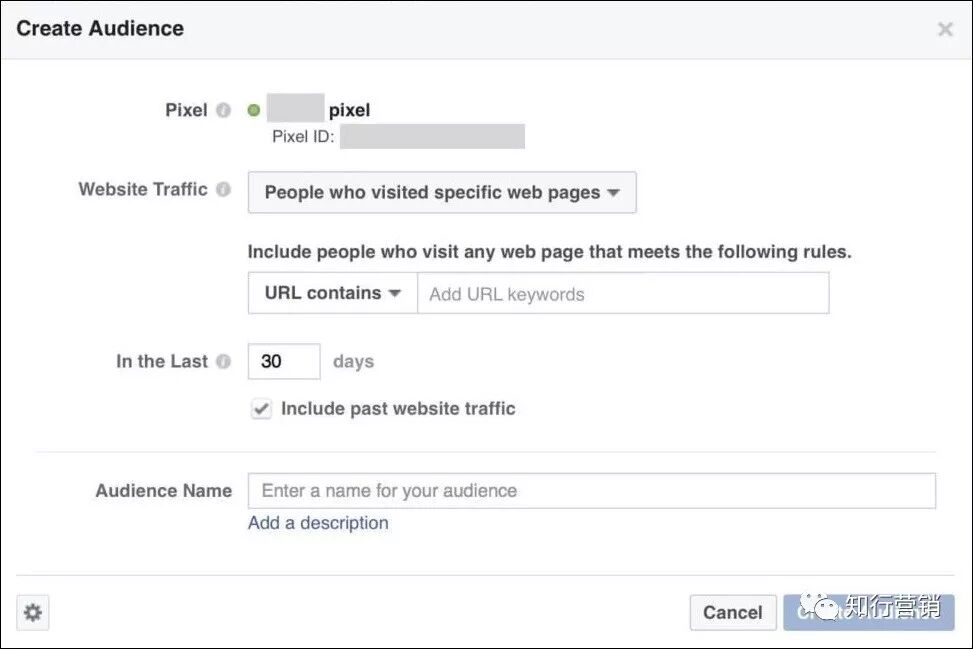
Task: Click the Cancel button
Action: pos(733,612)
